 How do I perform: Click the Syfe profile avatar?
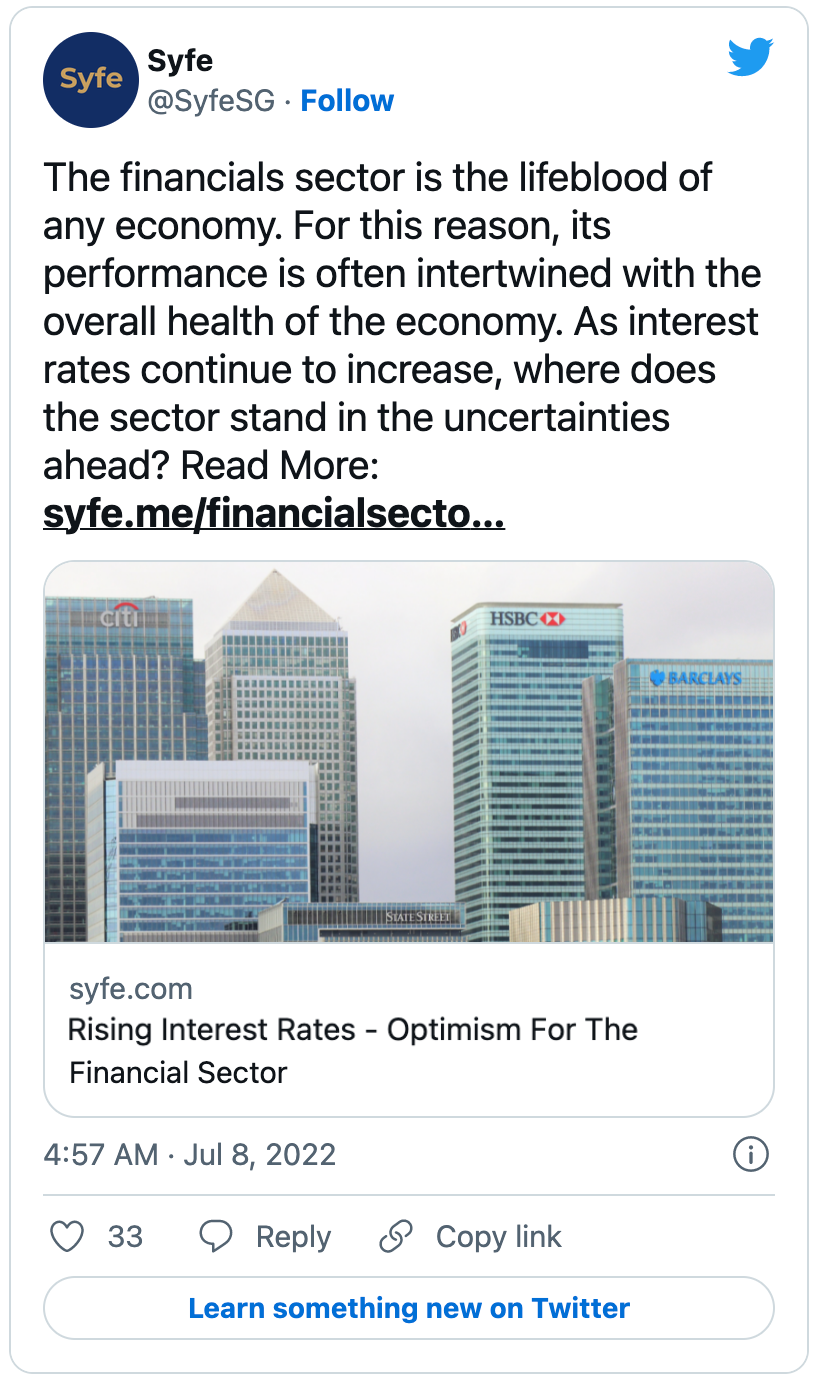pyautogui.click(x=91, y=80)
